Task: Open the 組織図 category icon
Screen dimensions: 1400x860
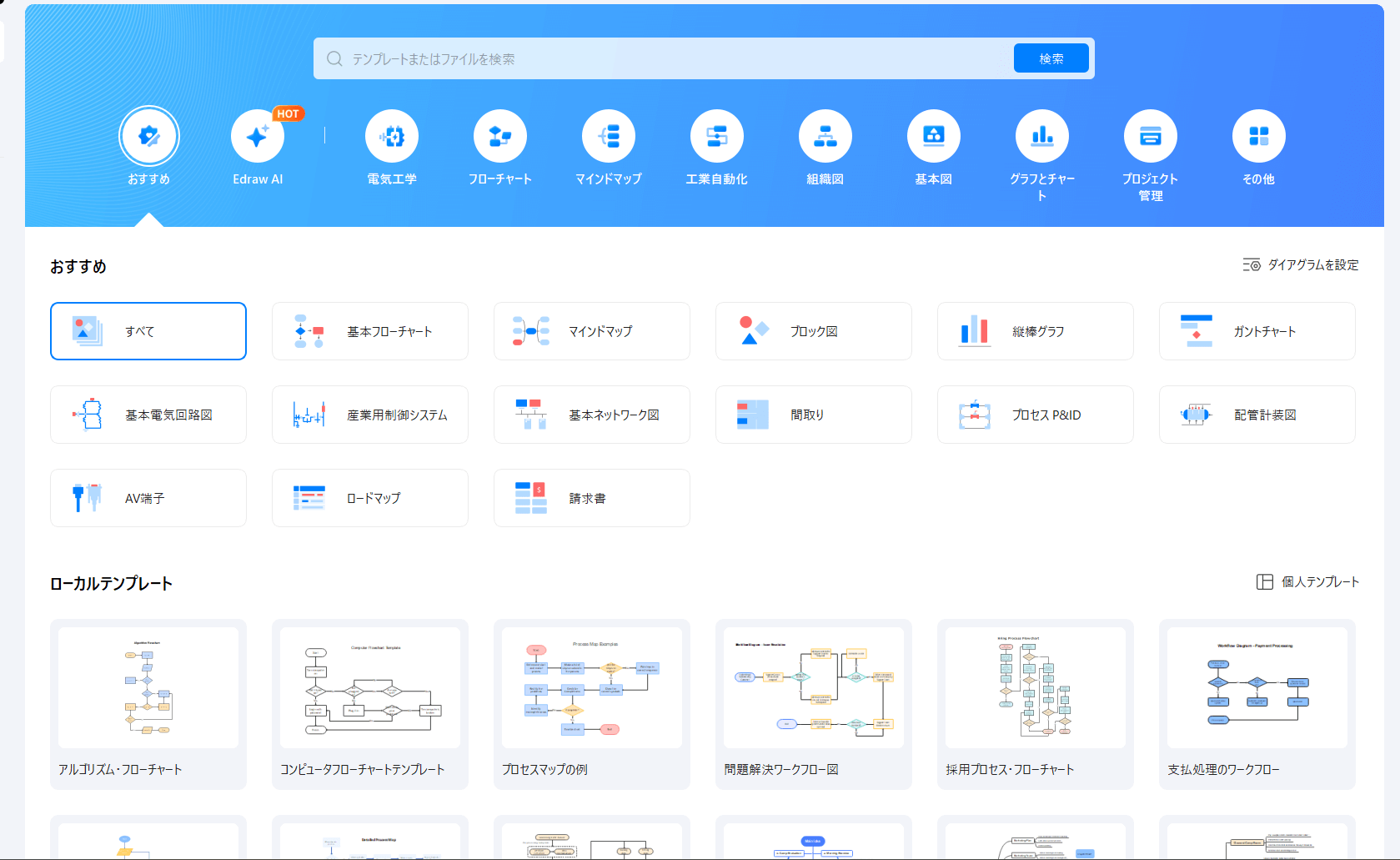Action: tap(825, 136)
